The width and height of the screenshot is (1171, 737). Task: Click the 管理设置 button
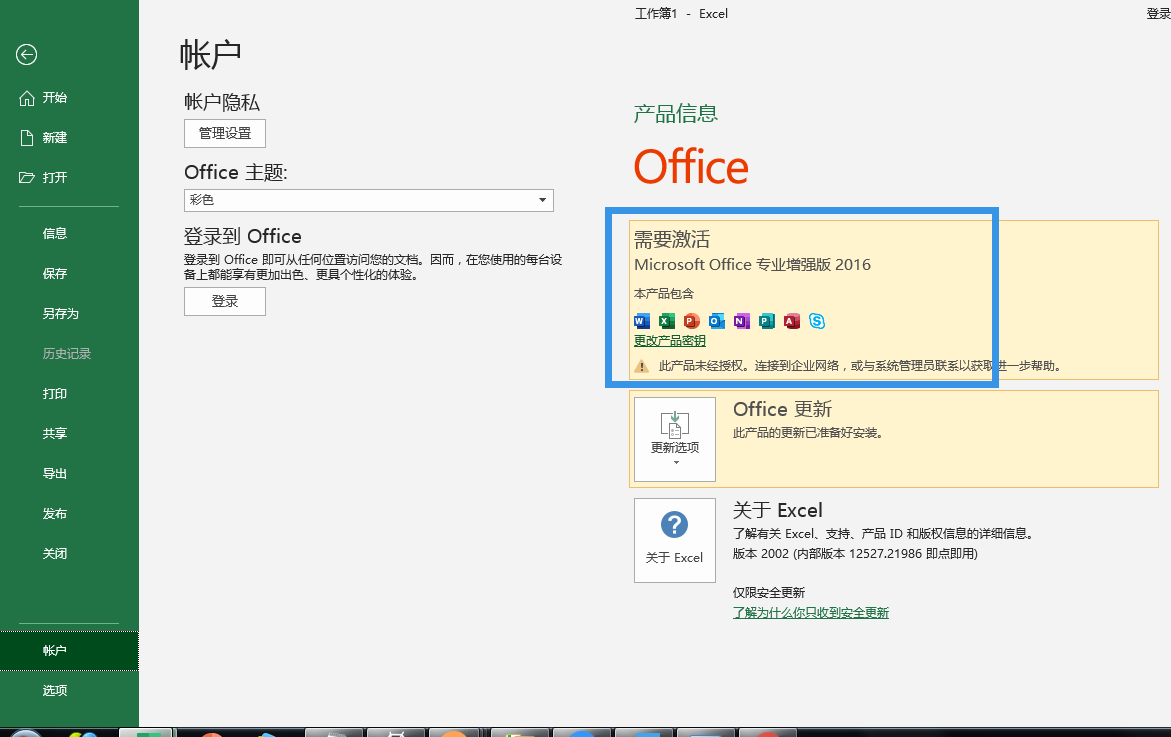[225, 134]
